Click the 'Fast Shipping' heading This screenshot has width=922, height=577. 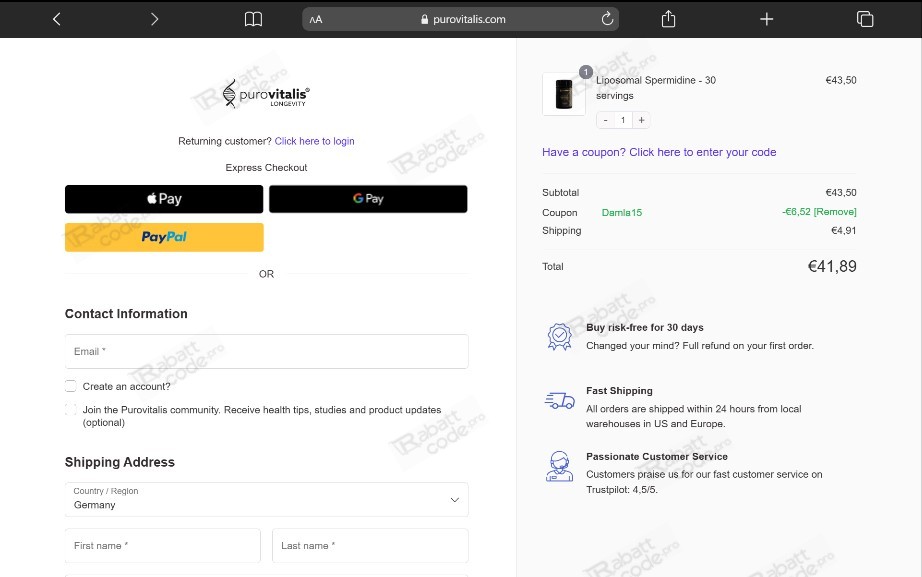tap(619, 391)
